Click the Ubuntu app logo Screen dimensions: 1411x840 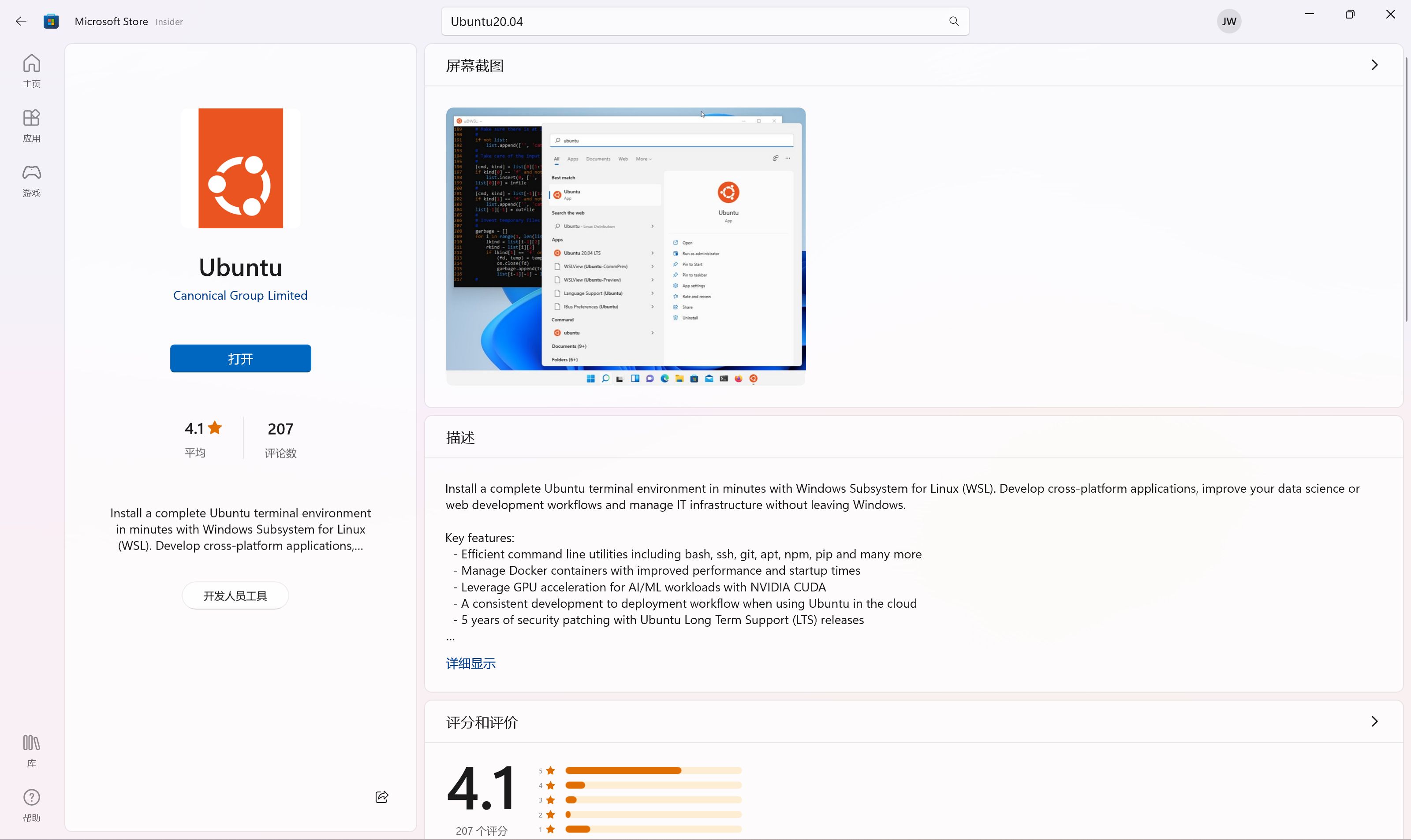click(x=241, y=168)
